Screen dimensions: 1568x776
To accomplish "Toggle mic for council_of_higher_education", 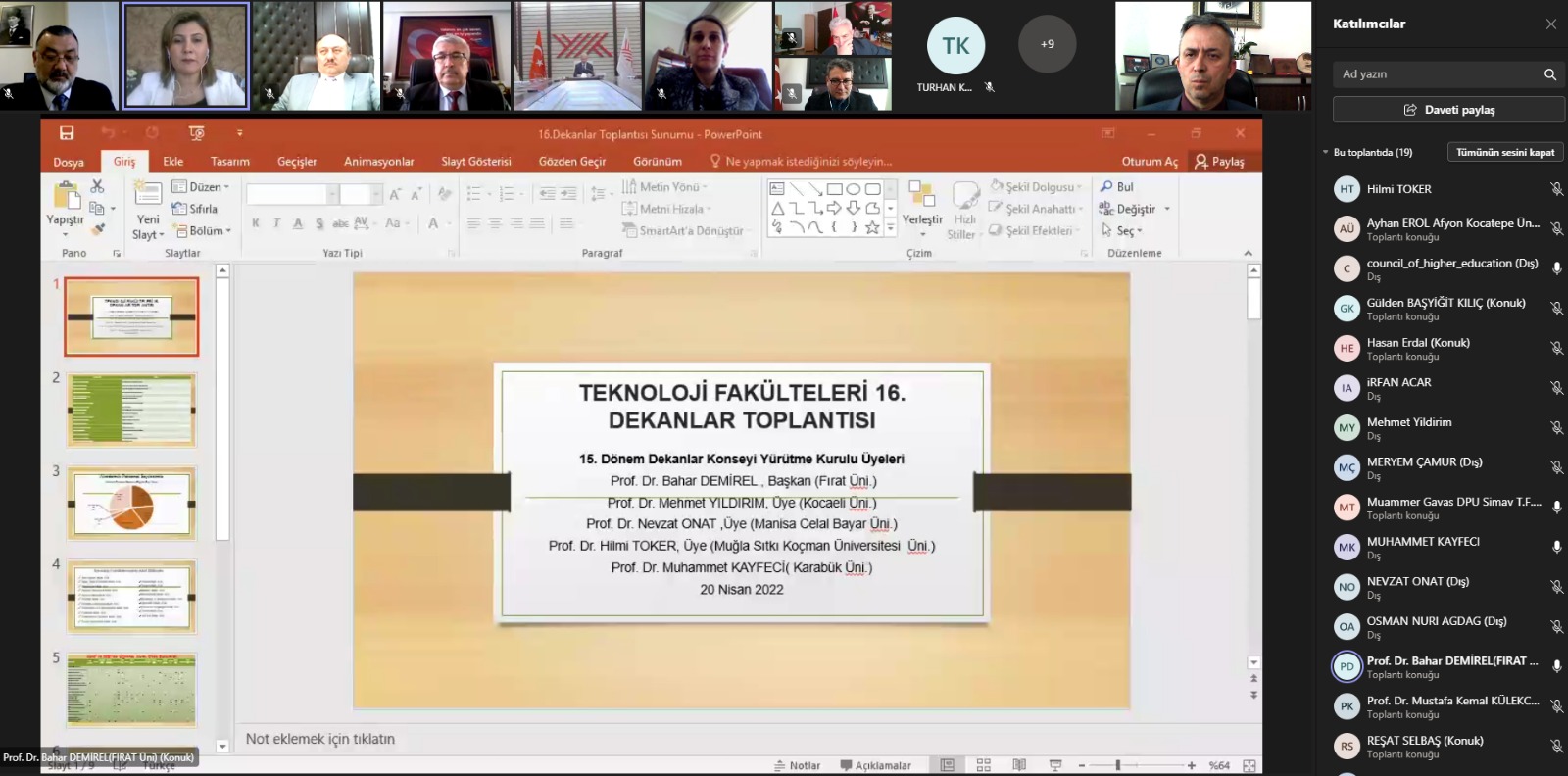I will [1556, 268].
